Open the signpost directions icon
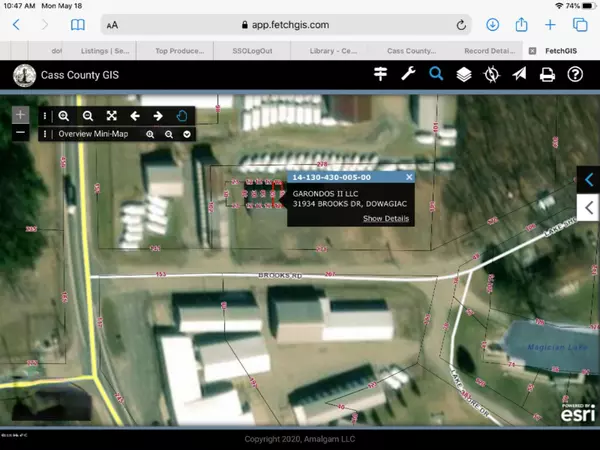This screenshot has width=600, height=450. (x=380, y=74)
